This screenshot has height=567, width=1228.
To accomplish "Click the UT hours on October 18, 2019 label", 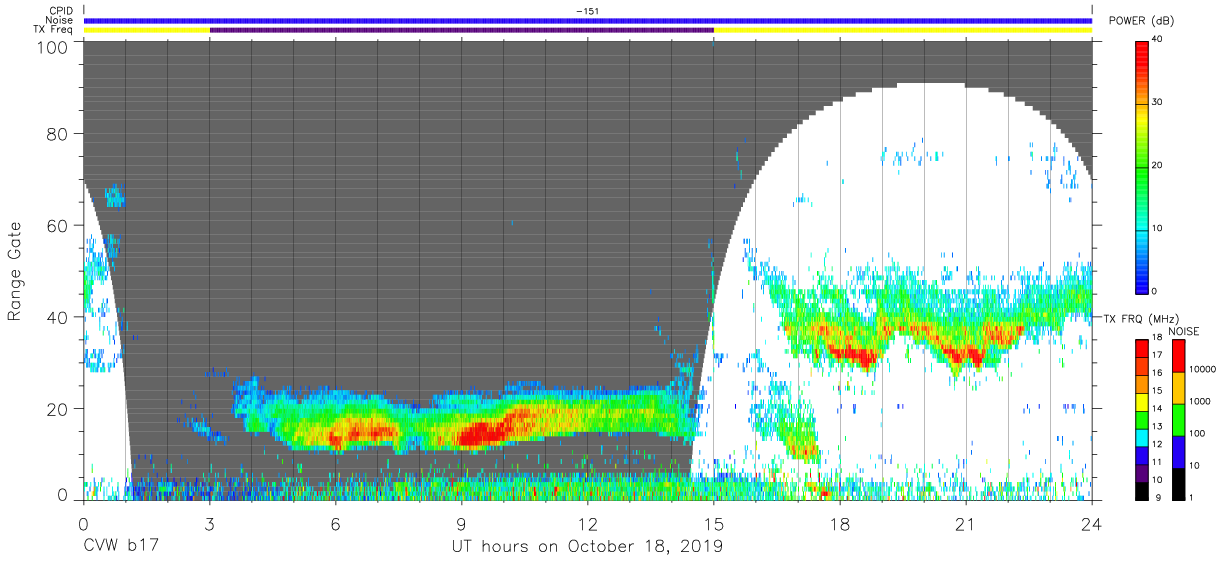I will pos(587,547).
